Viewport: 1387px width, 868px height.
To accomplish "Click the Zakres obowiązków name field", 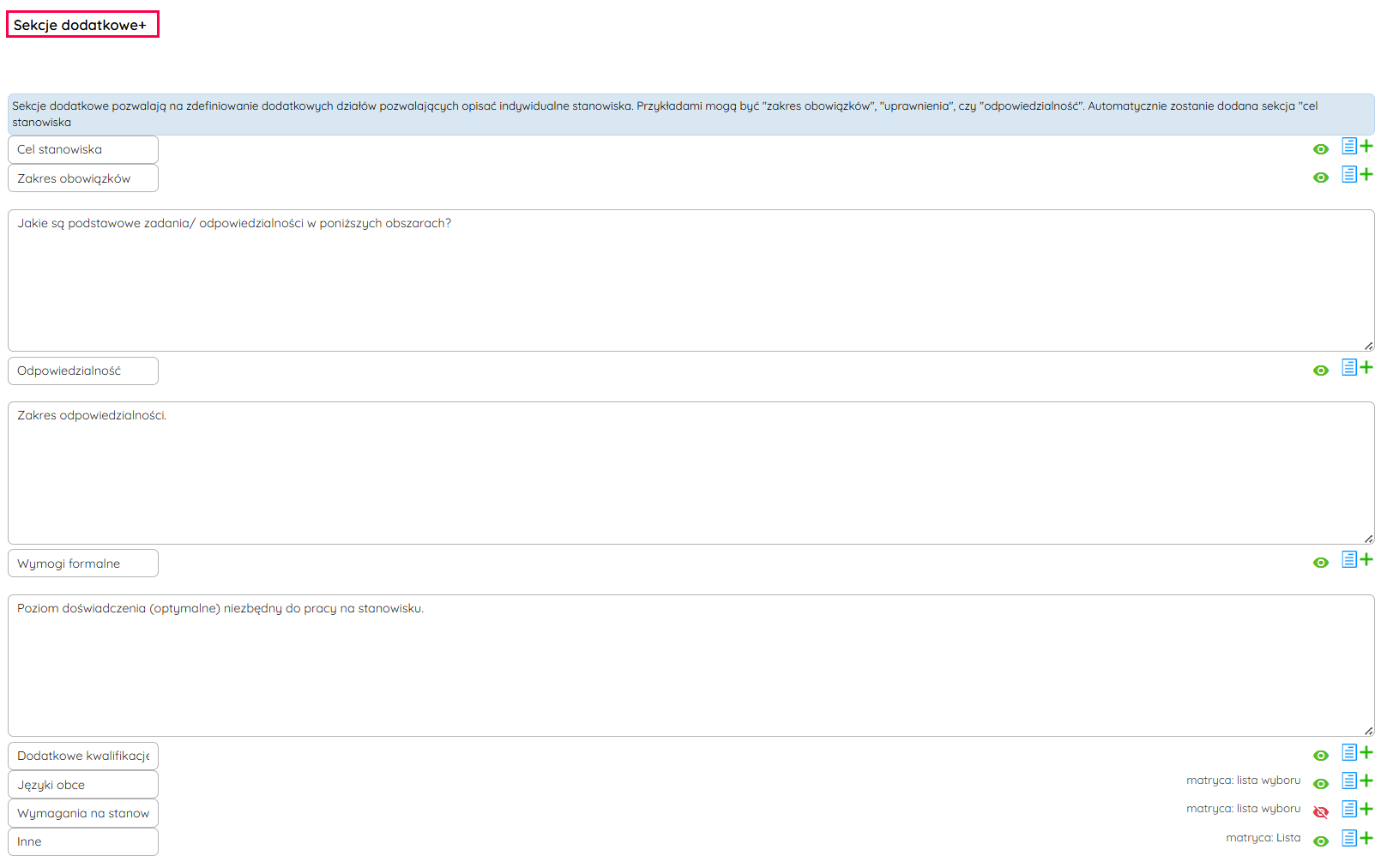I will [83, 178].
